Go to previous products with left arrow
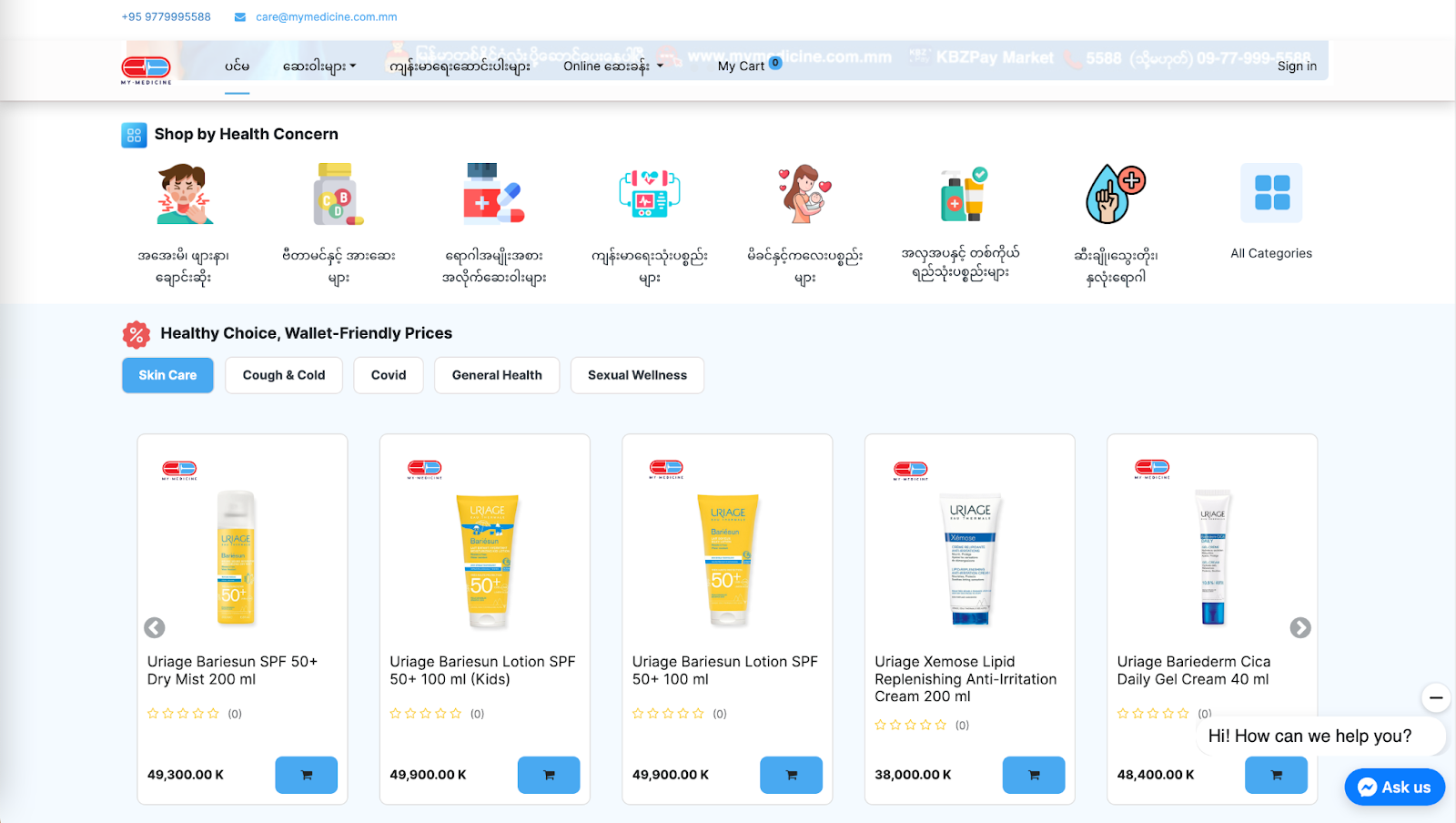 (x=155, y=628)
